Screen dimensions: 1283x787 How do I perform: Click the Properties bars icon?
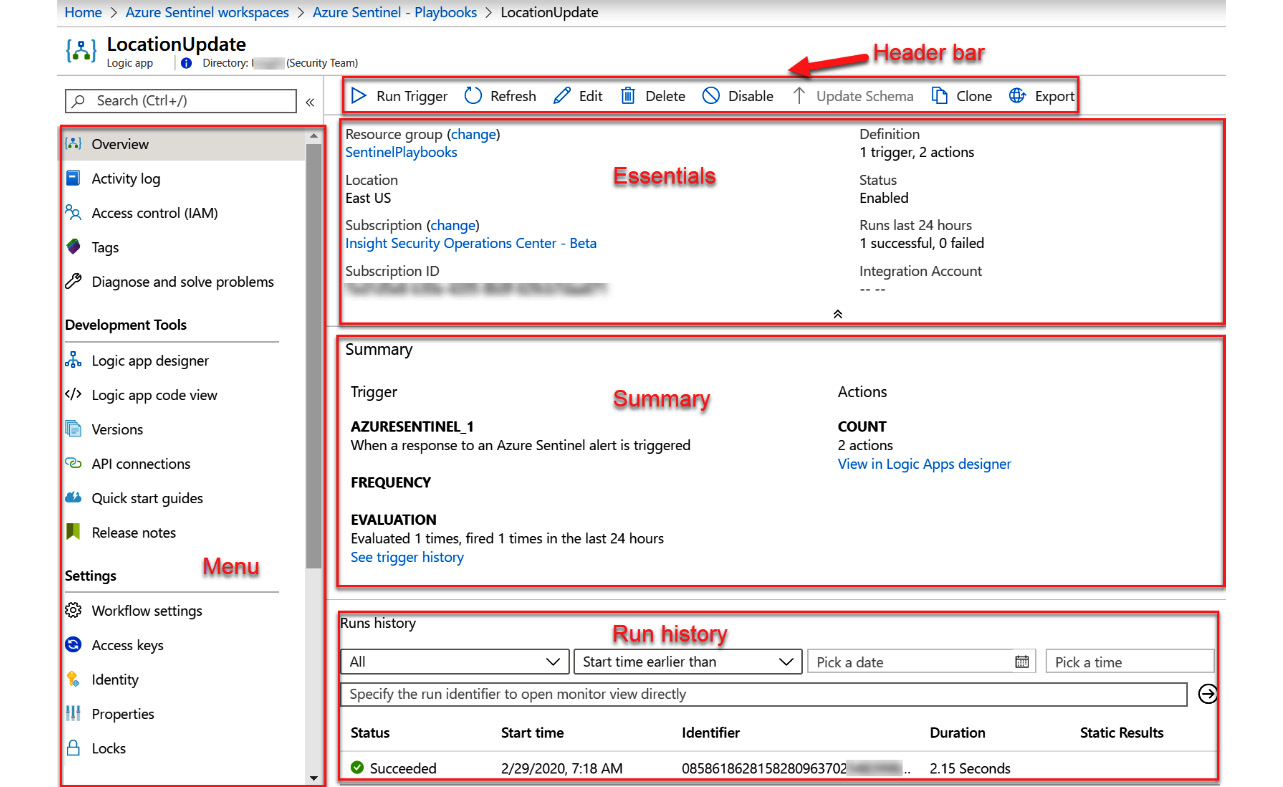73,713
